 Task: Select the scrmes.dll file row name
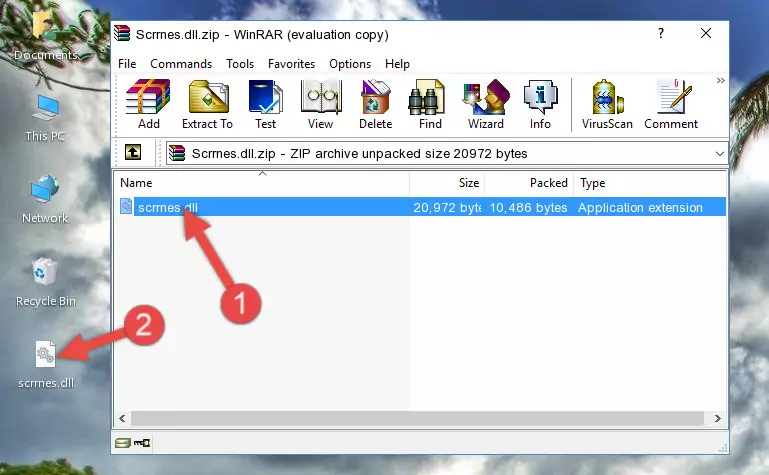[168, 207]
